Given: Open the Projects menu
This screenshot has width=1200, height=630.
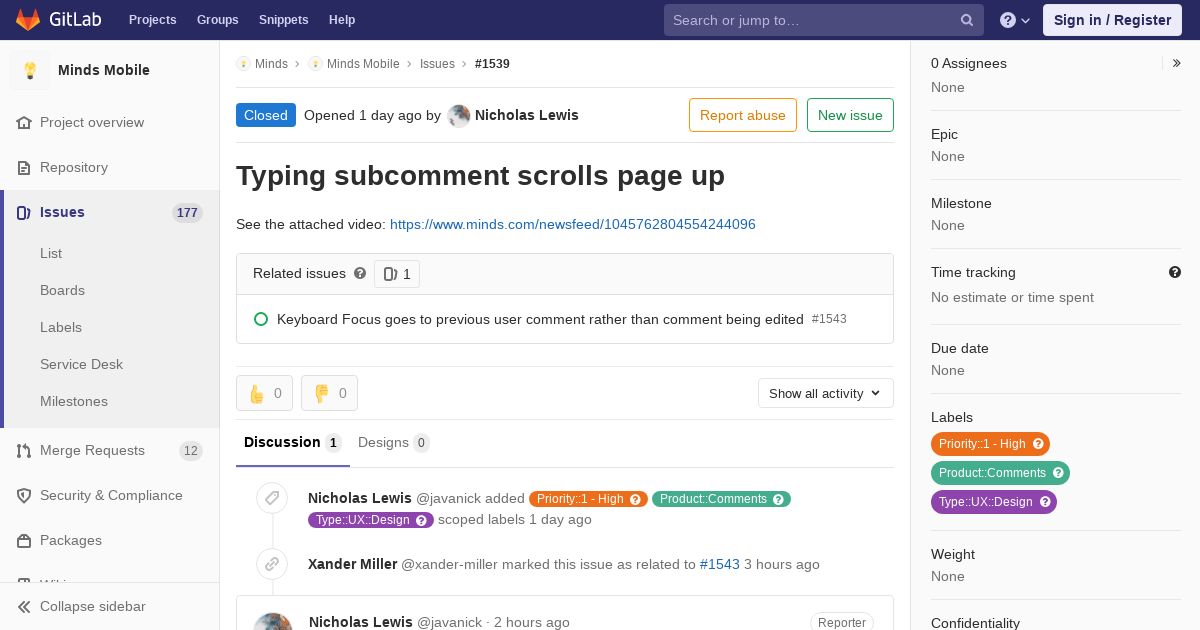Looking at the screenshot, I should coord(153,20).
